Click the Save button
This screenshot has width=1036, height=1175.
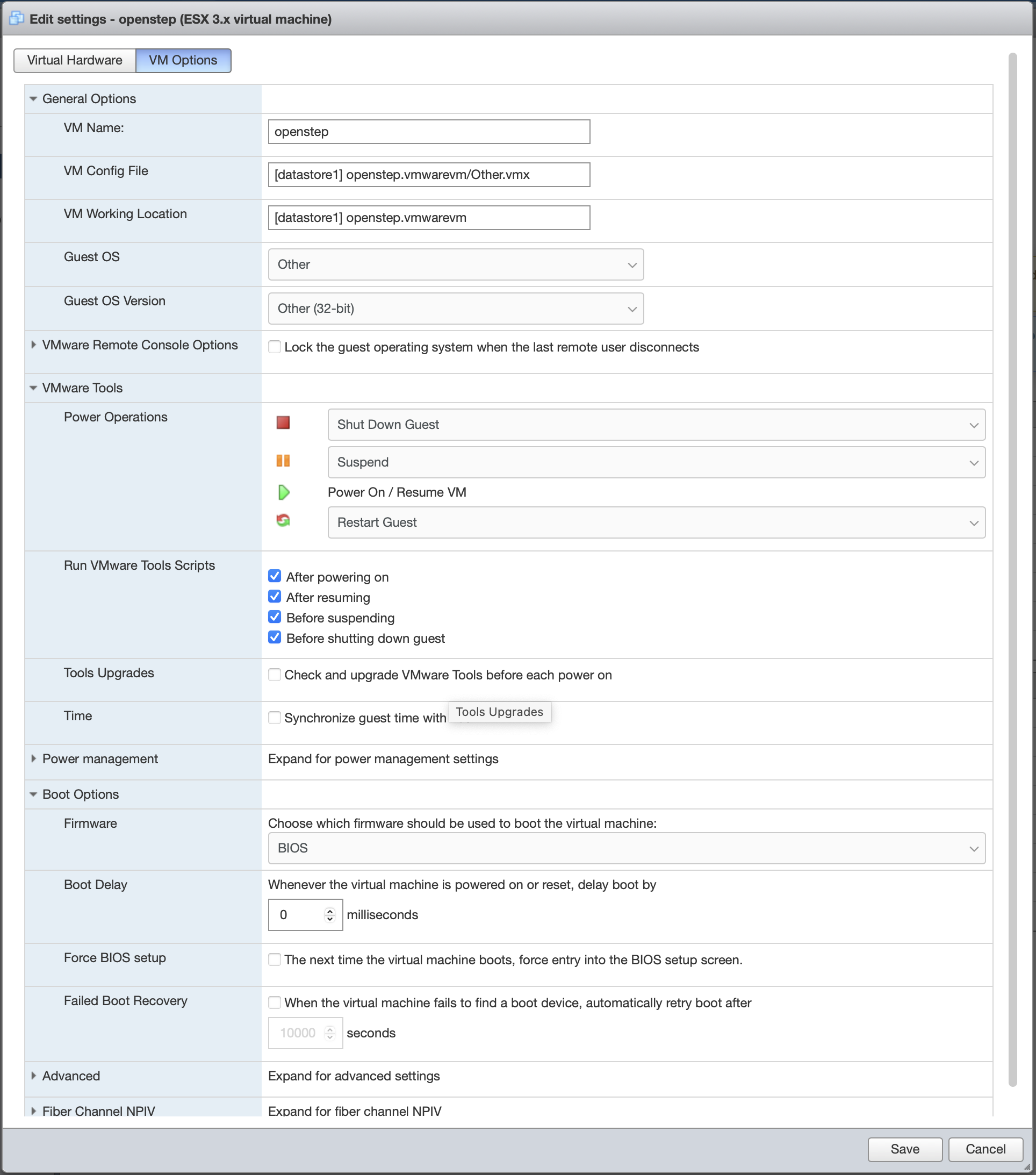[904, 1149]
